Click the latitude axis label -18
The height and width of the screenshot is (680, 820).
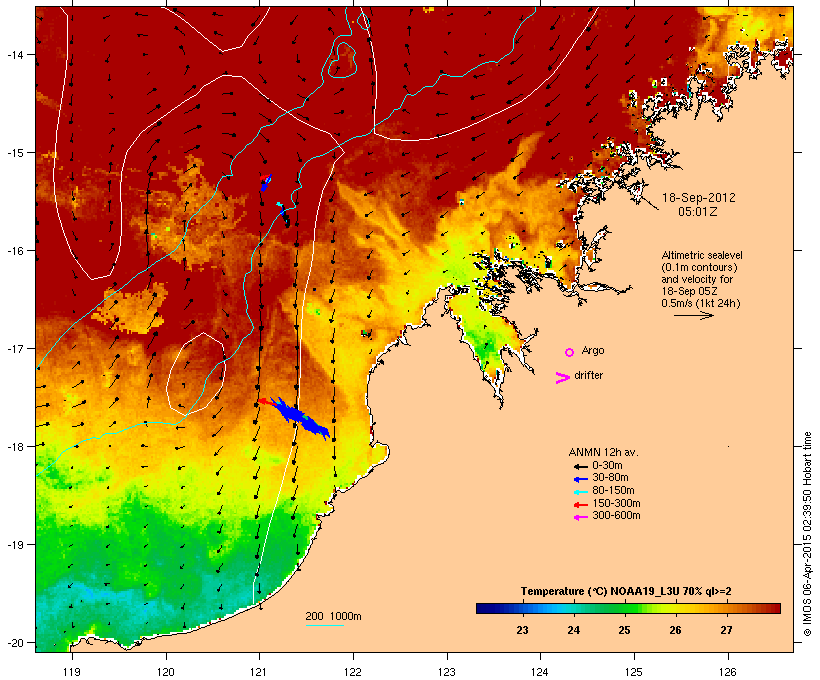click(15, 446)
